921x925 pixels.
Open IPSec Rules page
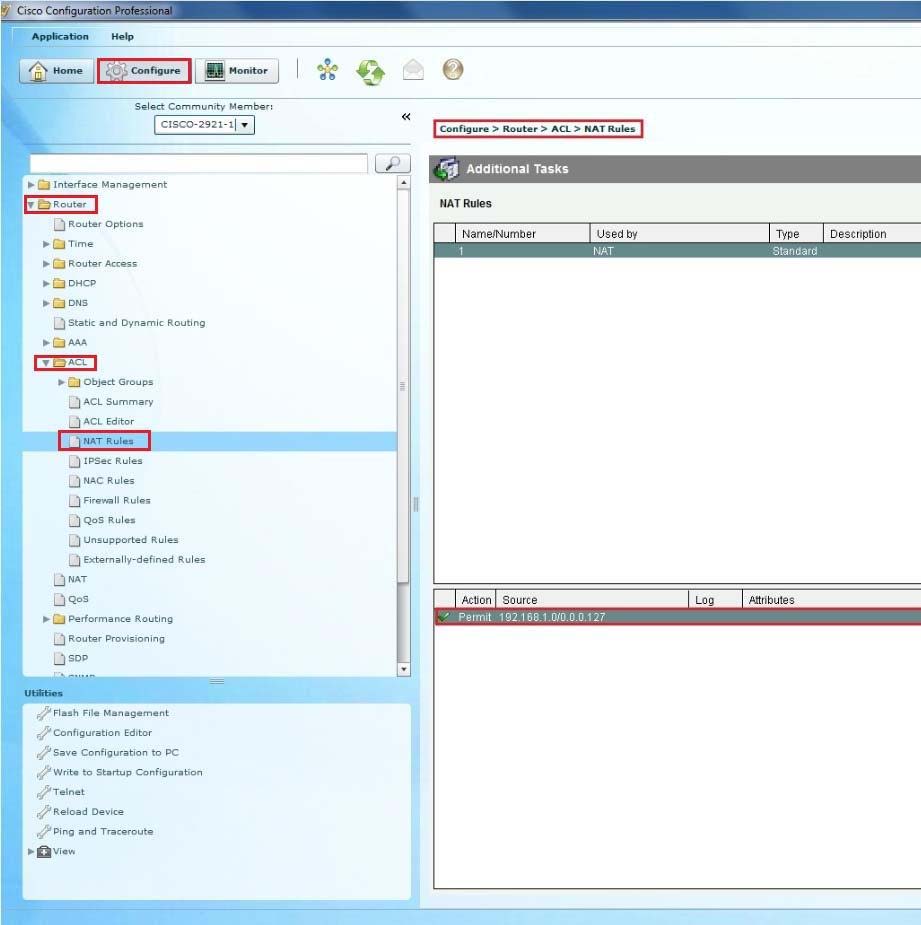pos(112,461)
